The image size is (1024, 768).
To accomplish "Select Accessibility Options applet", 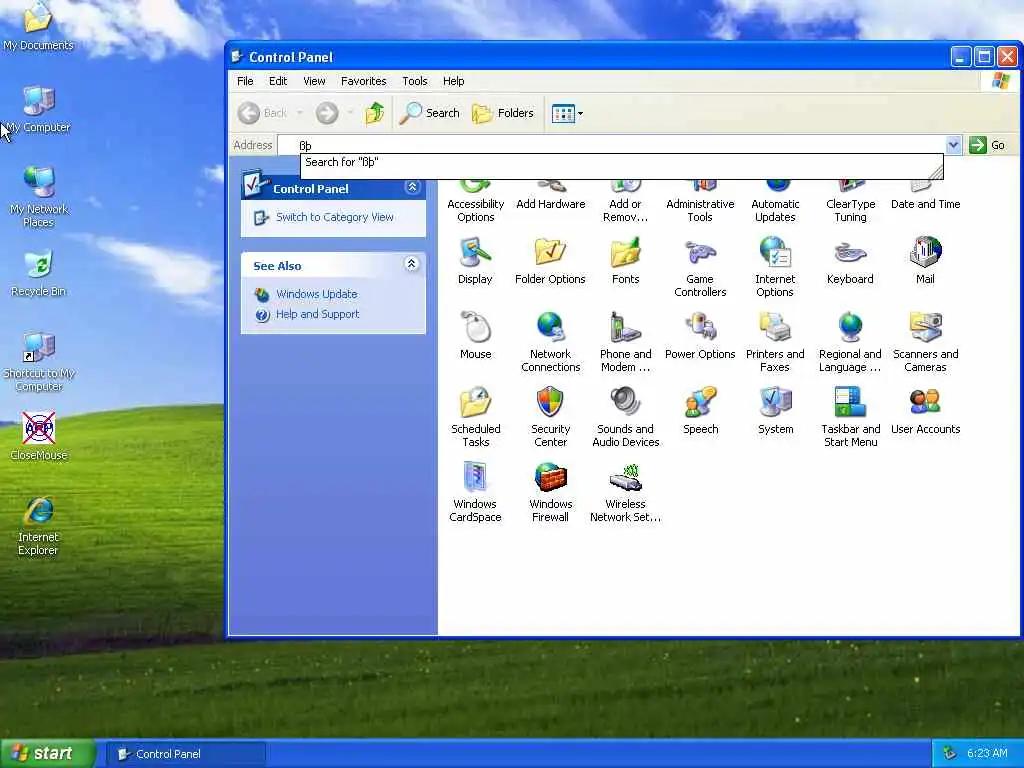I will (475, 203).
